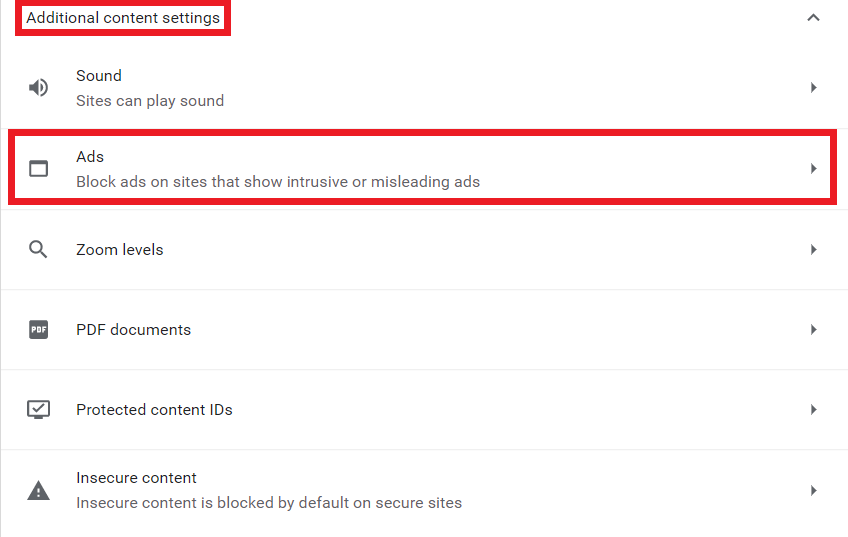Open the Zoom levels entry
This screenshot has height=537, width=848.
pos(424,249)
